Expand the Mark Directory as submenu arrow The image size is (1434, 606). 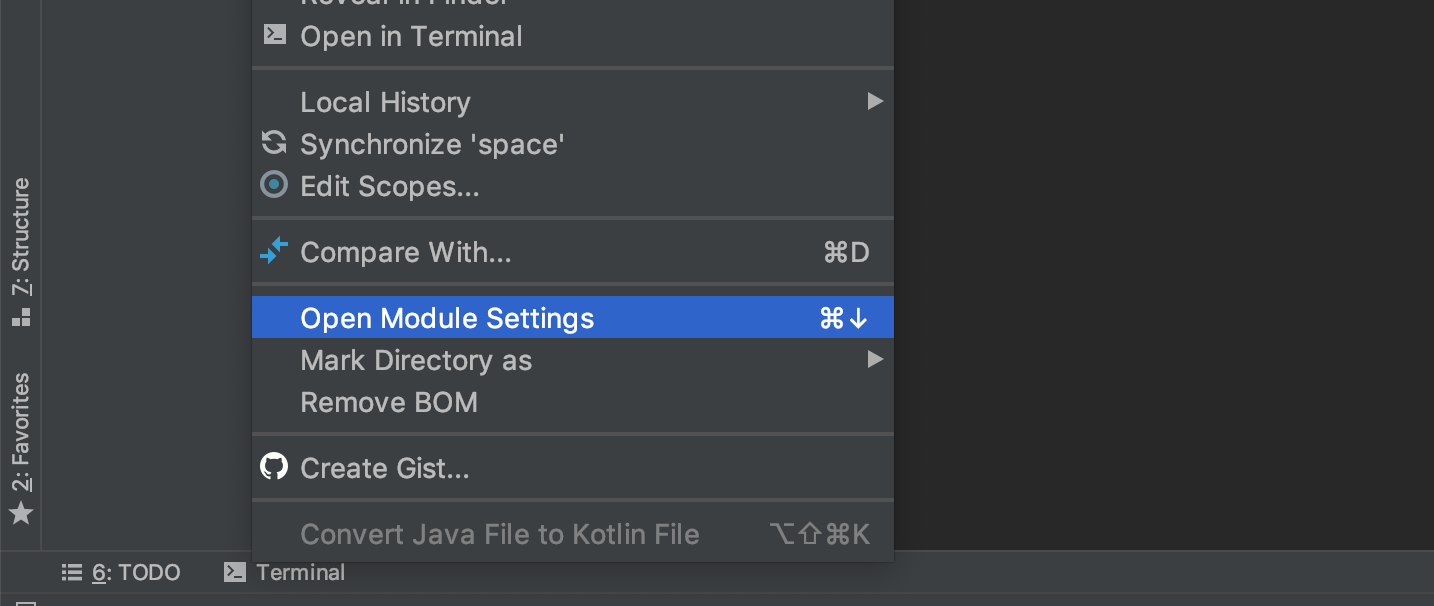click(x=875, y=359)
